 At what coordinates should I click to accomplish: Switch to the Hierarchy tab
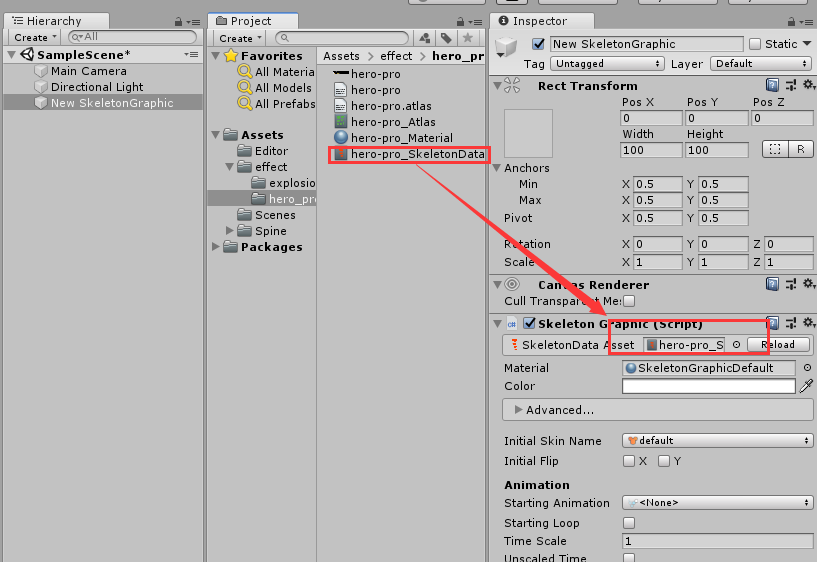pyautogui.click(x=56, y=21)
